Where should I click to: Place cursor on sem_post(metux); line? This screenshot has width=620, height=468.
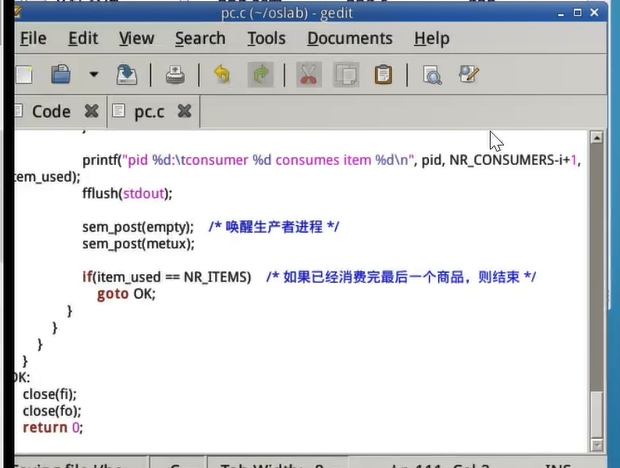138,243
